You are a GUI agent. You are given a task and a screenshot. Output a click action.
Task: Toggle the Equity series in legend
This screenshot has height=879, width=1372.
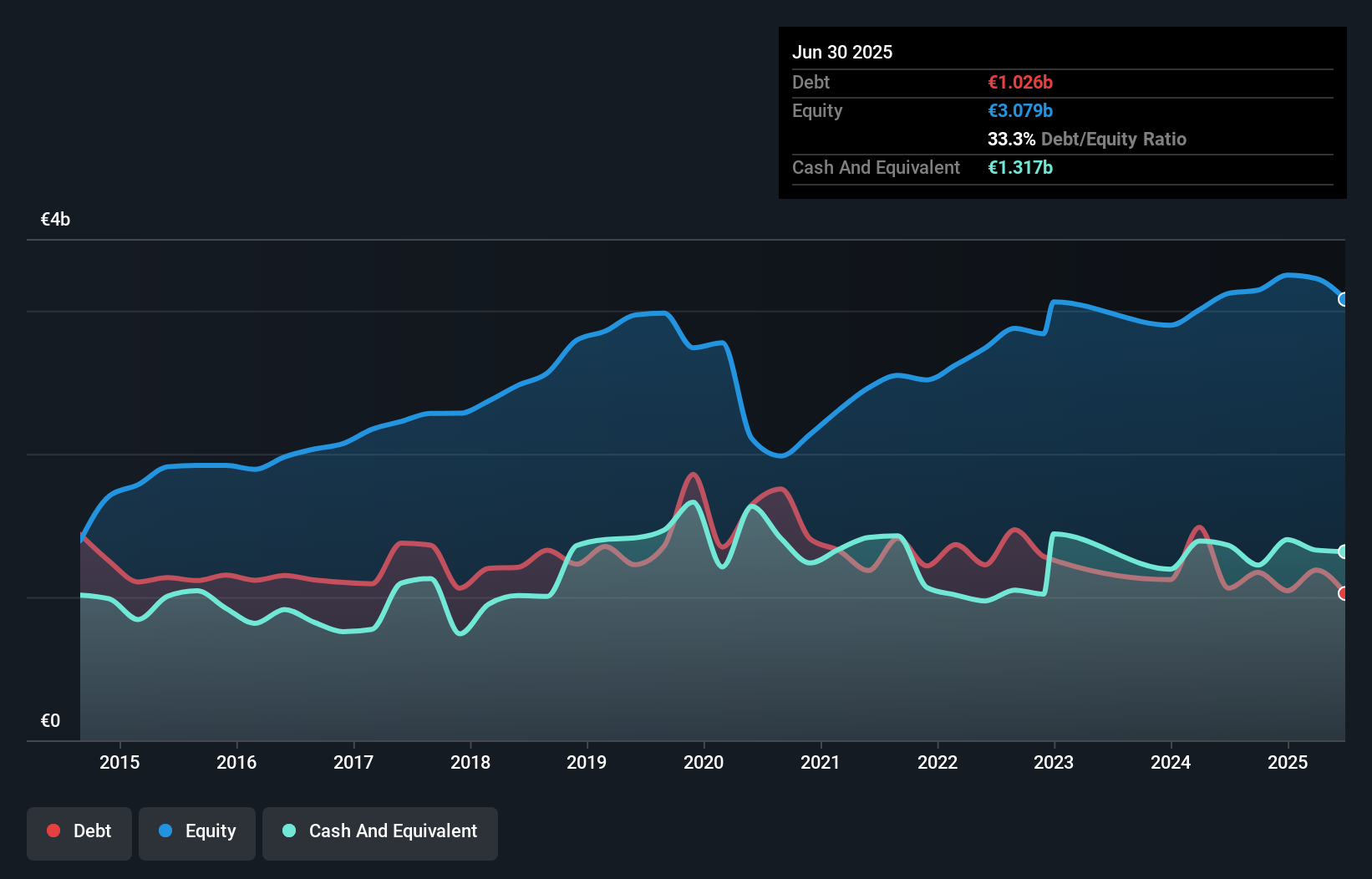[197, 832]
